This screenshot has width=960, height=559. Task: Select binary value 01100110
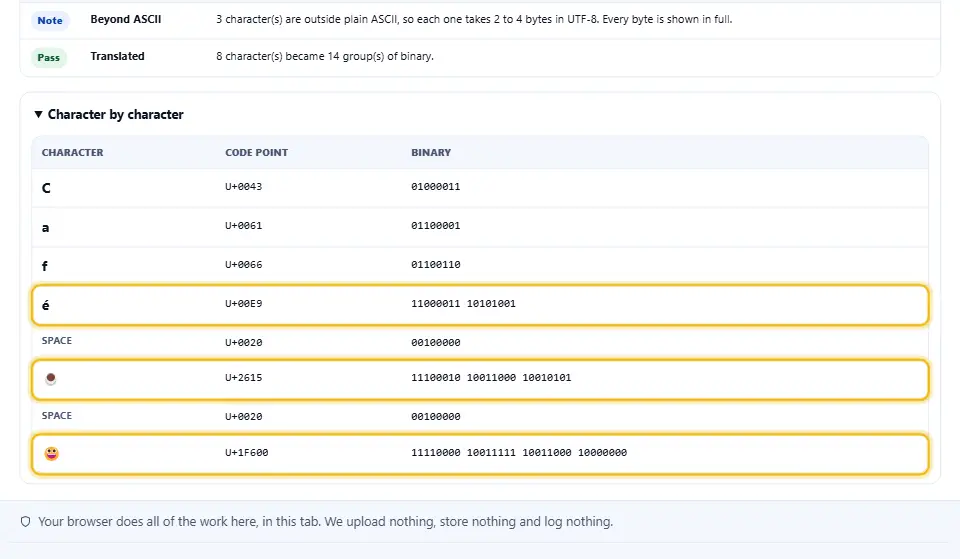(435, 265)
